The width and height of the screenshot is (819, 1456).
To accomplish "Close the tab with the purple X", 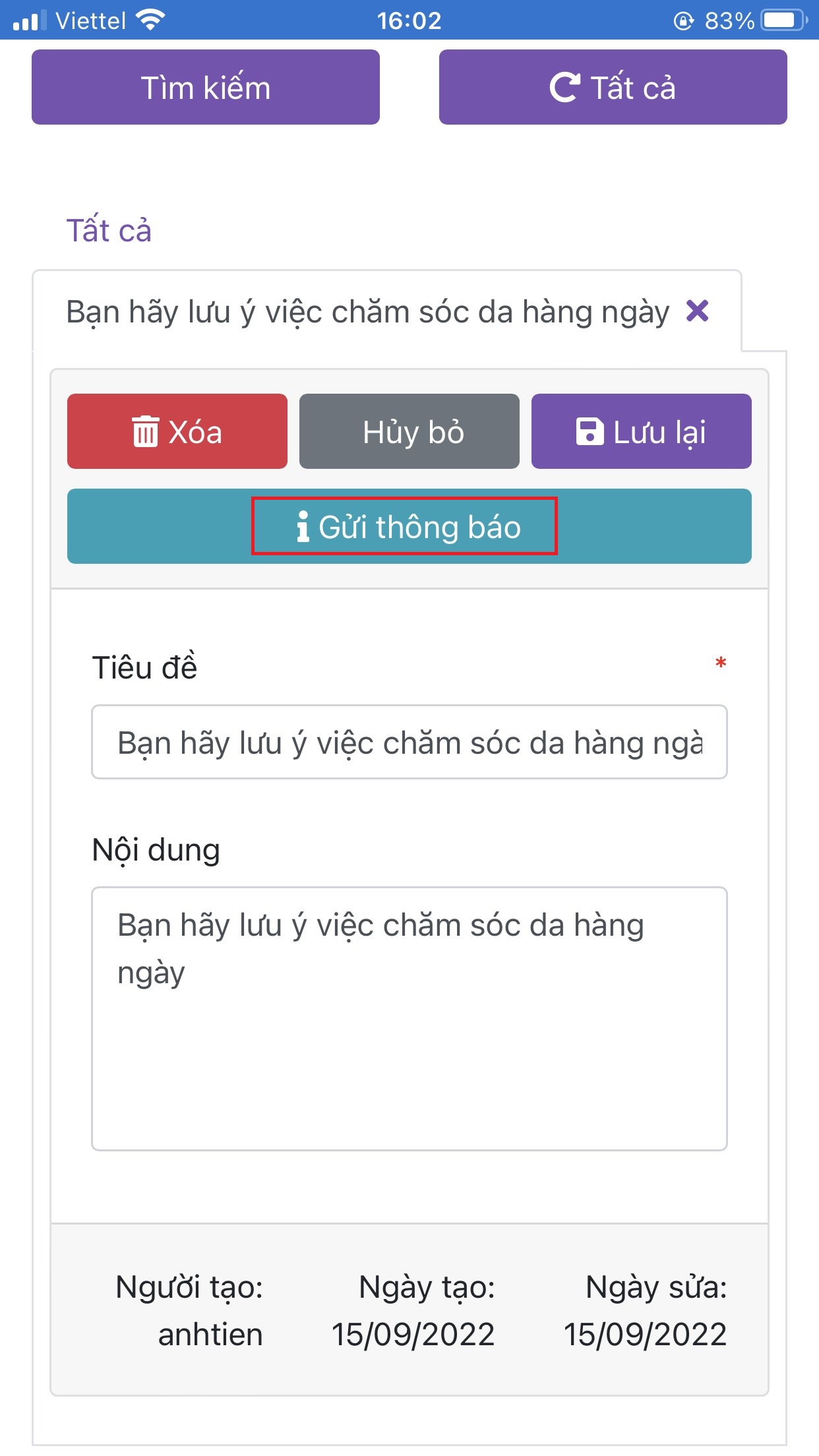I will 697,311.
